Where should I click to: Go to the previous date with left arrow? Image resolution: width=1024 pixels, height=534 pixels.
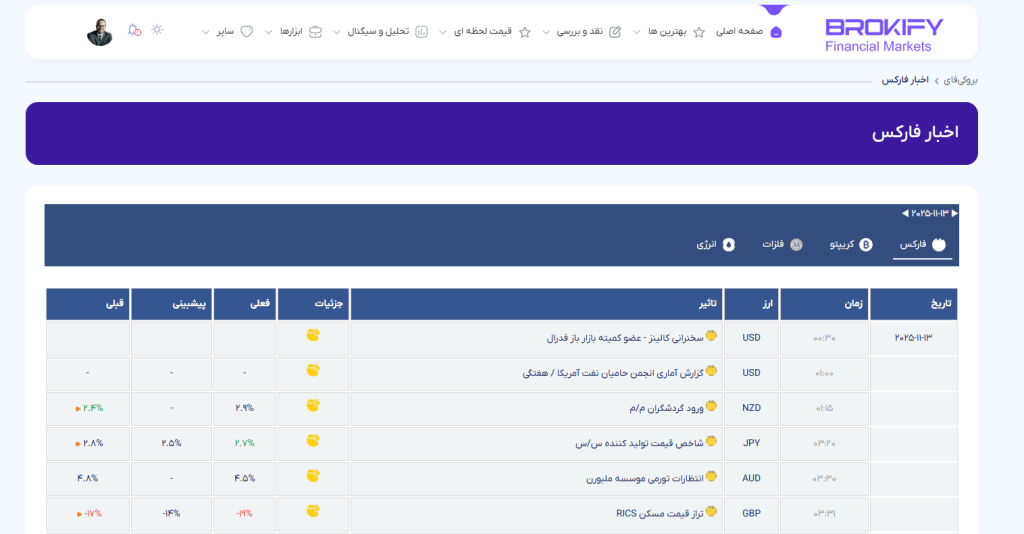(x=904, y=213)
